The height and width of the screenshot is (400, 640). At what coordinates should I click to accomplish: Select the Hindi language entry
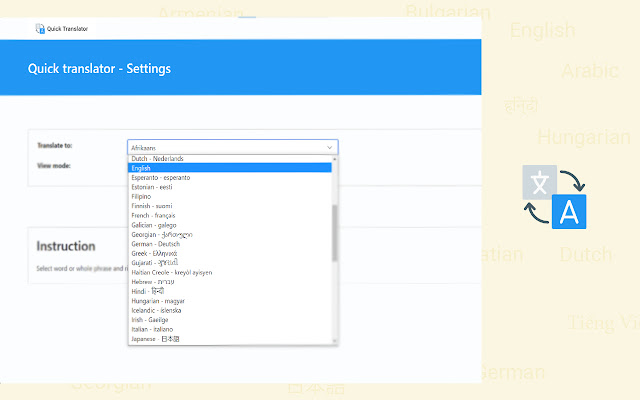click(x=230, y=291)
